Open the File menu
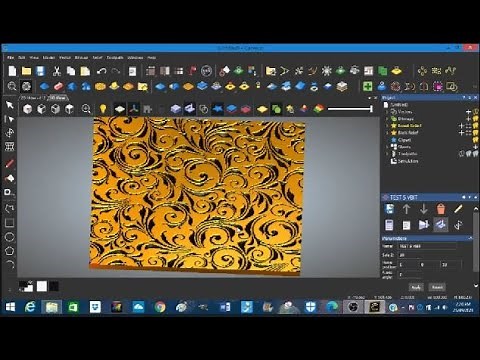This screenshot has height=360, width=480. 11,58
